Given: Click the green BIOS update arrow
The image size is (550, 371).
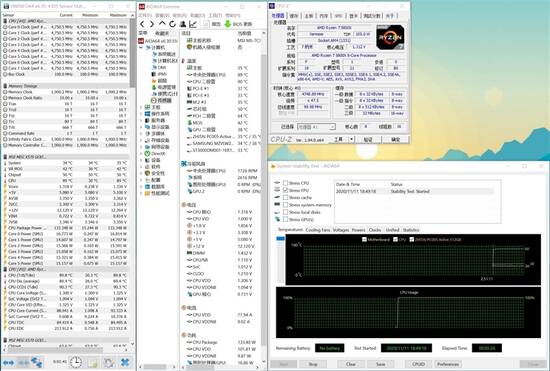Looking at the screenshot, I should (x=227, y=24).
